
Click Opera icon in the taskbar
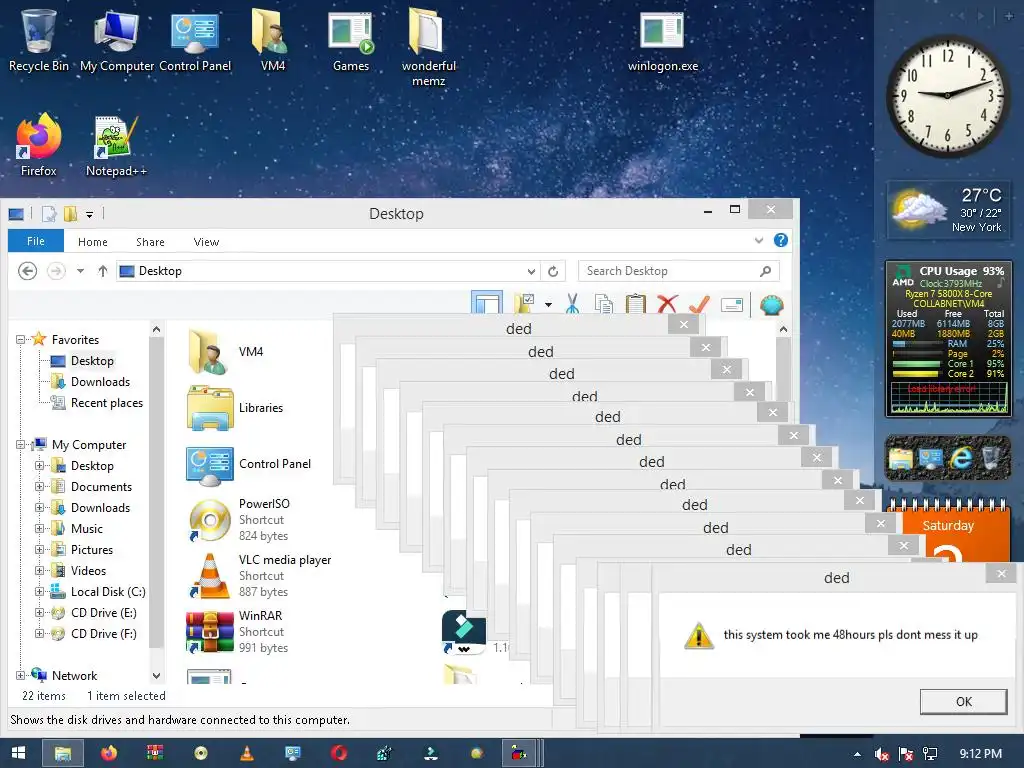point(338,753)
